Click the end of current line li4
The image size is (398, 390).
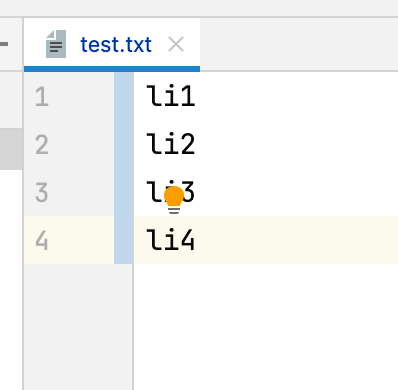click(197, 240)
